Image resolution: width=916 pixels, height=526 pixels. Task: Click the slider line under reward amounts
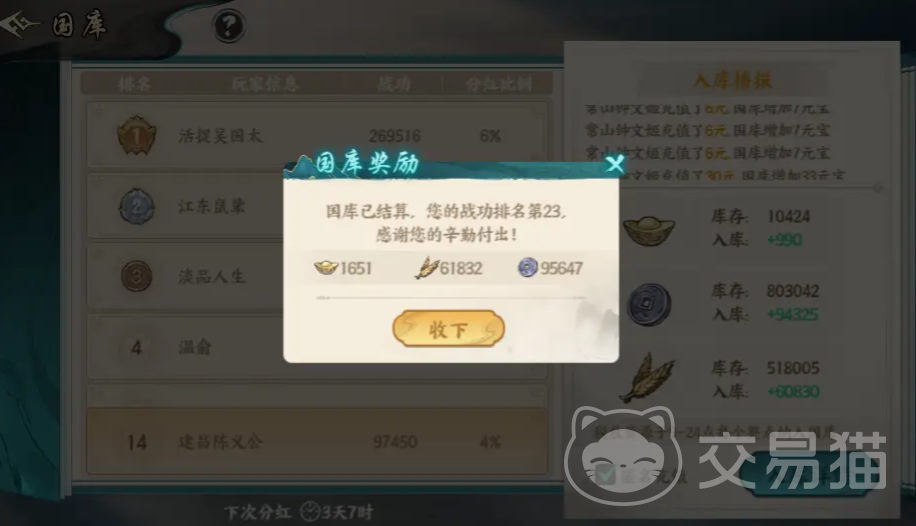tap(450, 297)
